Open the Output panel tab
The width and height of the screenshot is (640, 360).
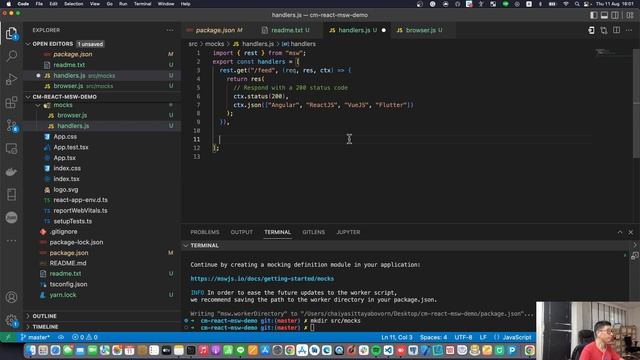tap(242, 232)
